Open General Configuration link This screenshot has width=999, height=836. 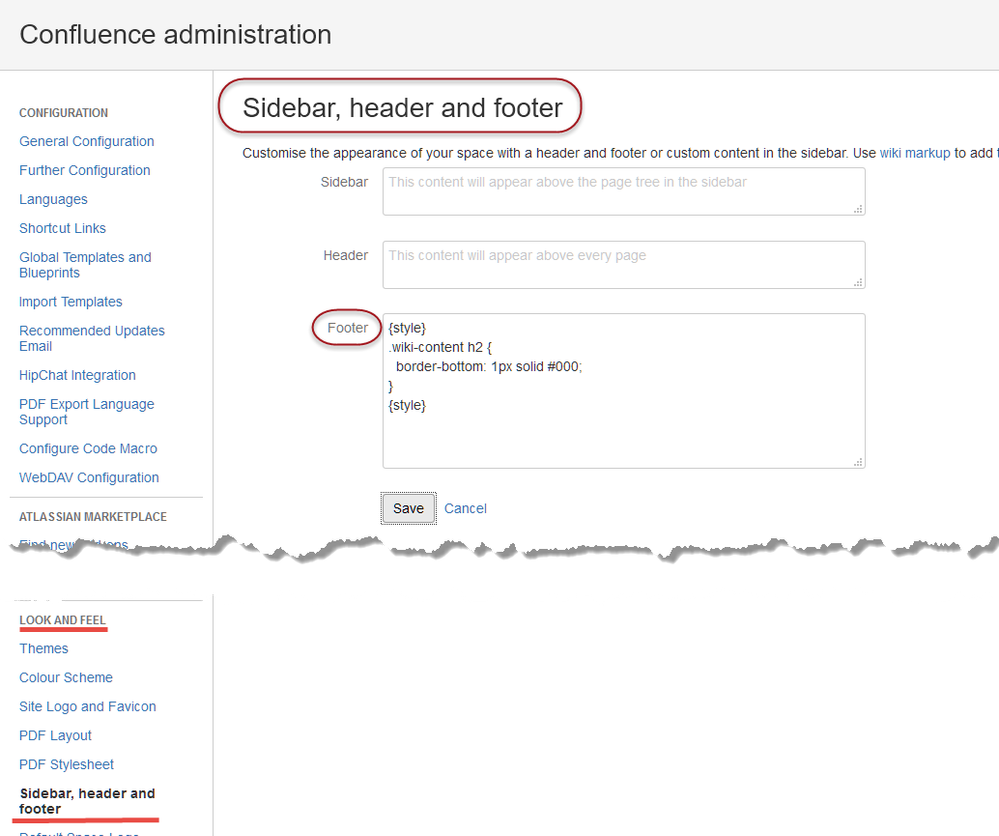point(87,141)
